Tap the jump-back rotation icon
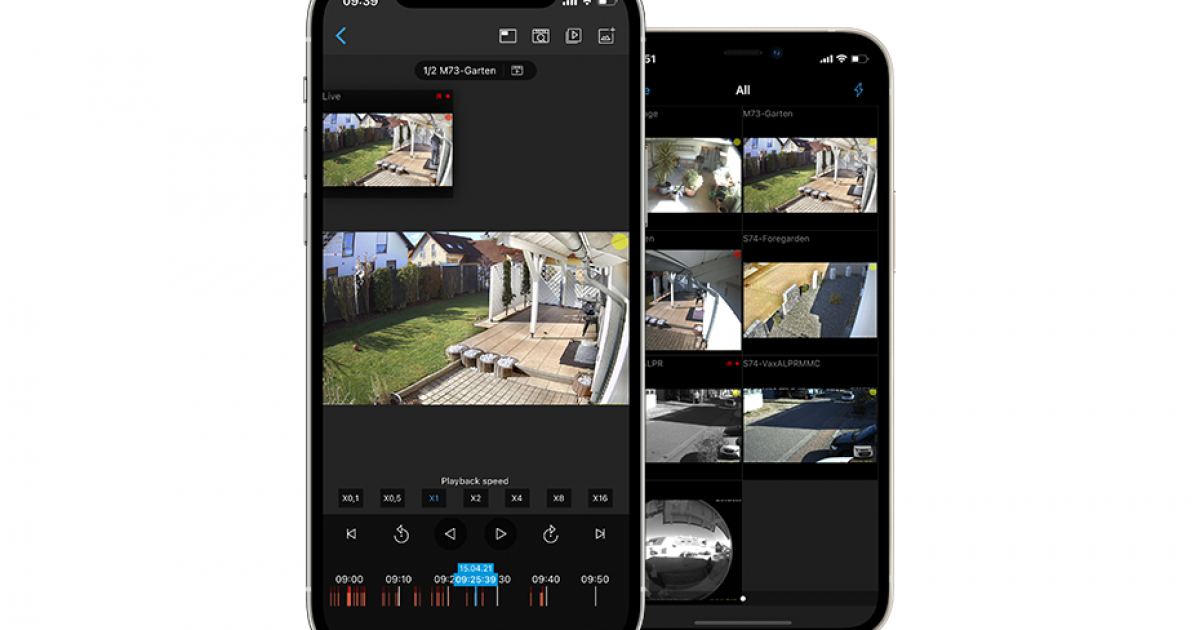Viewport: 1200px width, 630px height. coord(401,533)
